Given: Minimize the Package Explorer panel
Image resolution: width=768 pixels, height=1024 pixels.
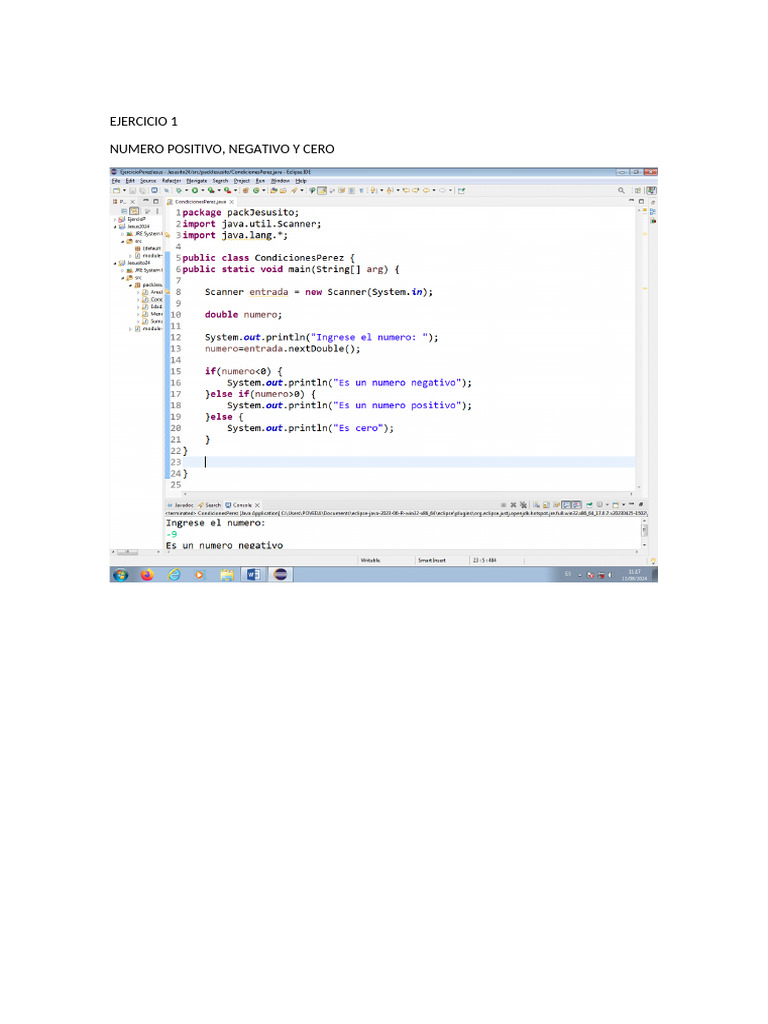Looking at the screenshot, I should point(146,201).
